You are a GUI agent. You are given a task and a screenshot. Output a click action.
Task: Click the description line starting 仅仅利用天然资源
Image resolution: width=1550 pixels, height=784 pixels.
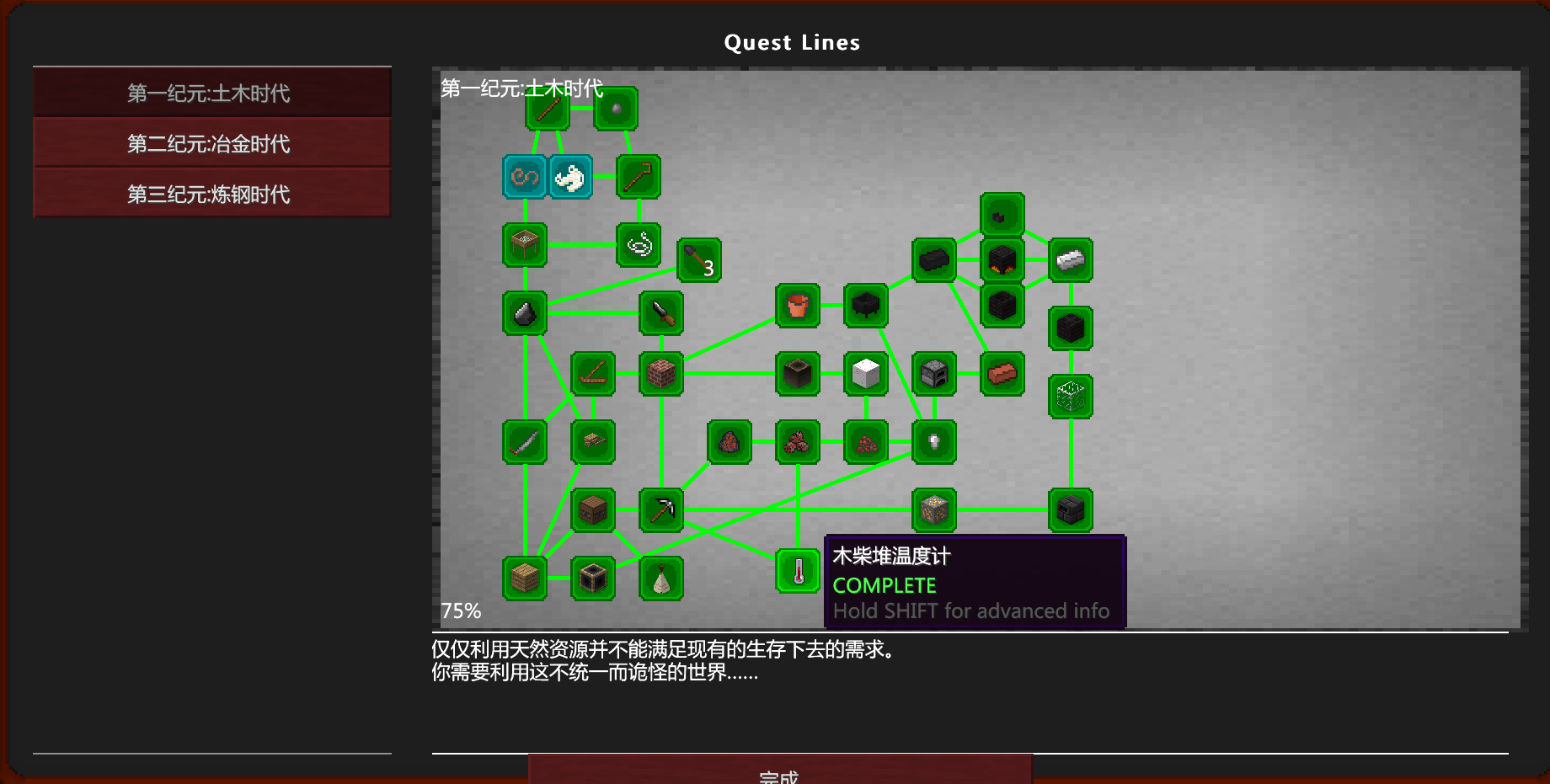point(663,649)
